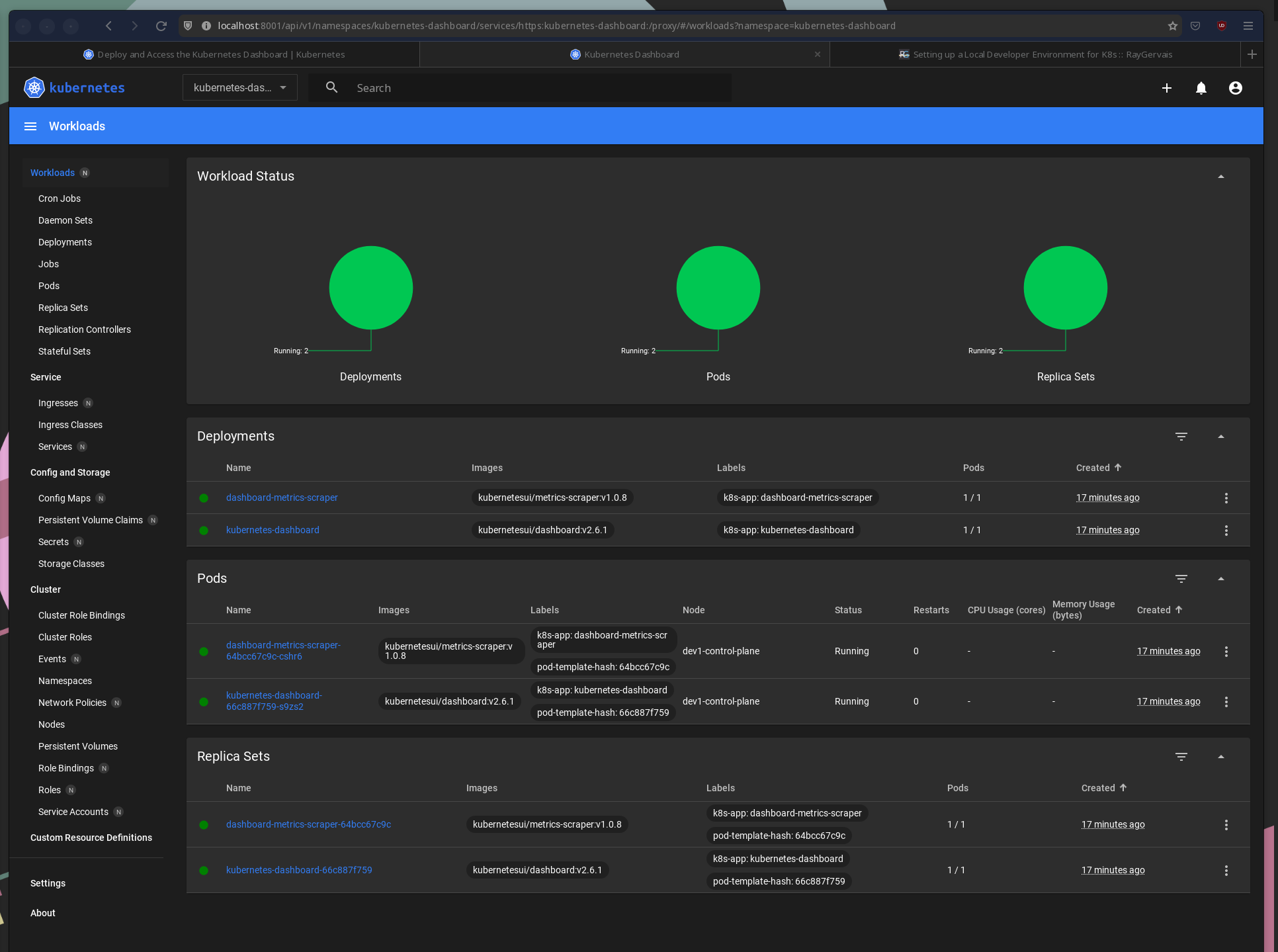Open the filter icon in Replica Sets card
Screen dimensions: 1278x952
pos(1181,757)
